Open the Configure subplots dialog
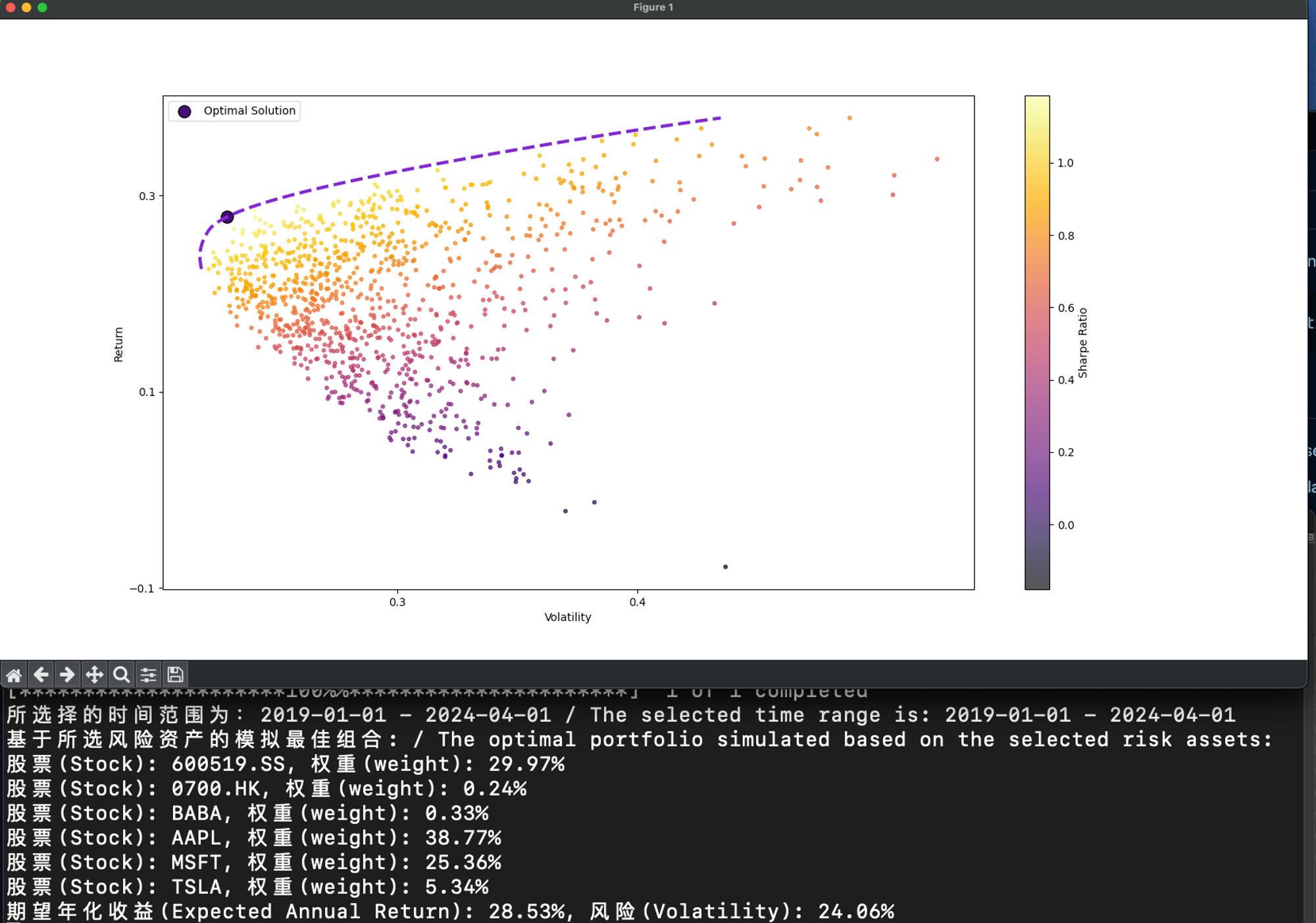The image size is (1316, 923). [x=148, y=674]
